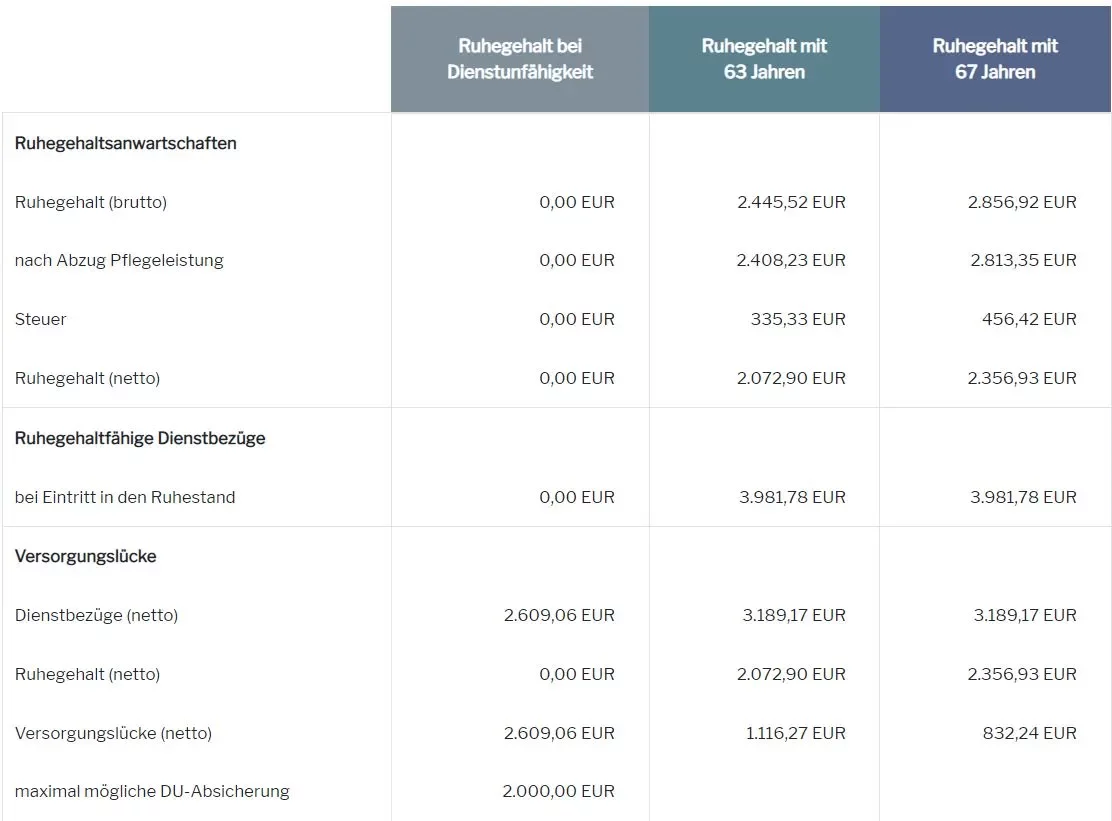1112x821 pixels.
Task: Click the 'Ruhegehalt mit 67 Jahren' column header
Action: pos(995,59)
